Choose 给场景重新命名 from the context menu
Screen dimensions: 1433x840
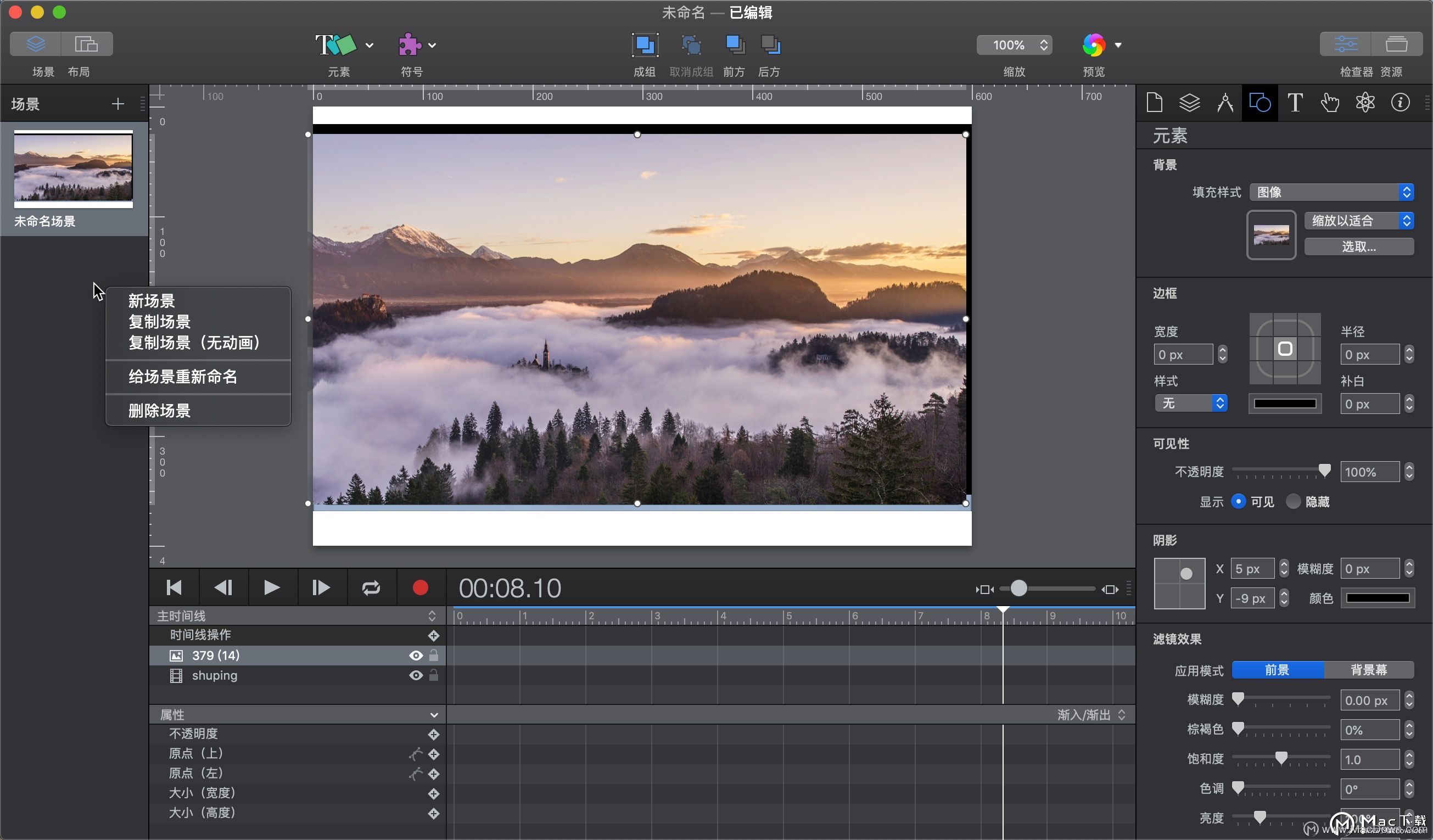(x=198, y=377)
